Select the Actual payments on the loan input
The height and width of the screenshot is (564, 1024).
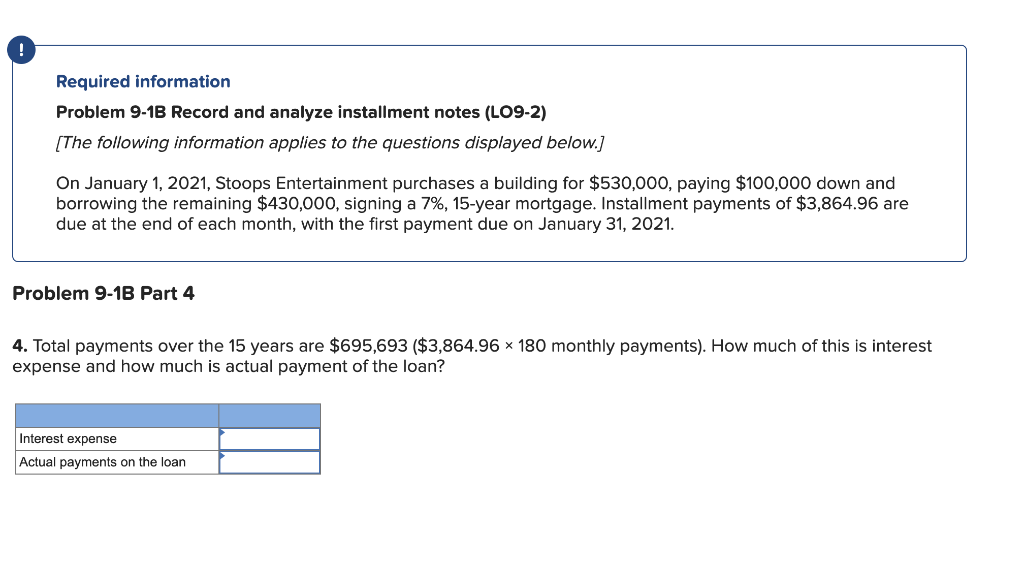[270, 462]
